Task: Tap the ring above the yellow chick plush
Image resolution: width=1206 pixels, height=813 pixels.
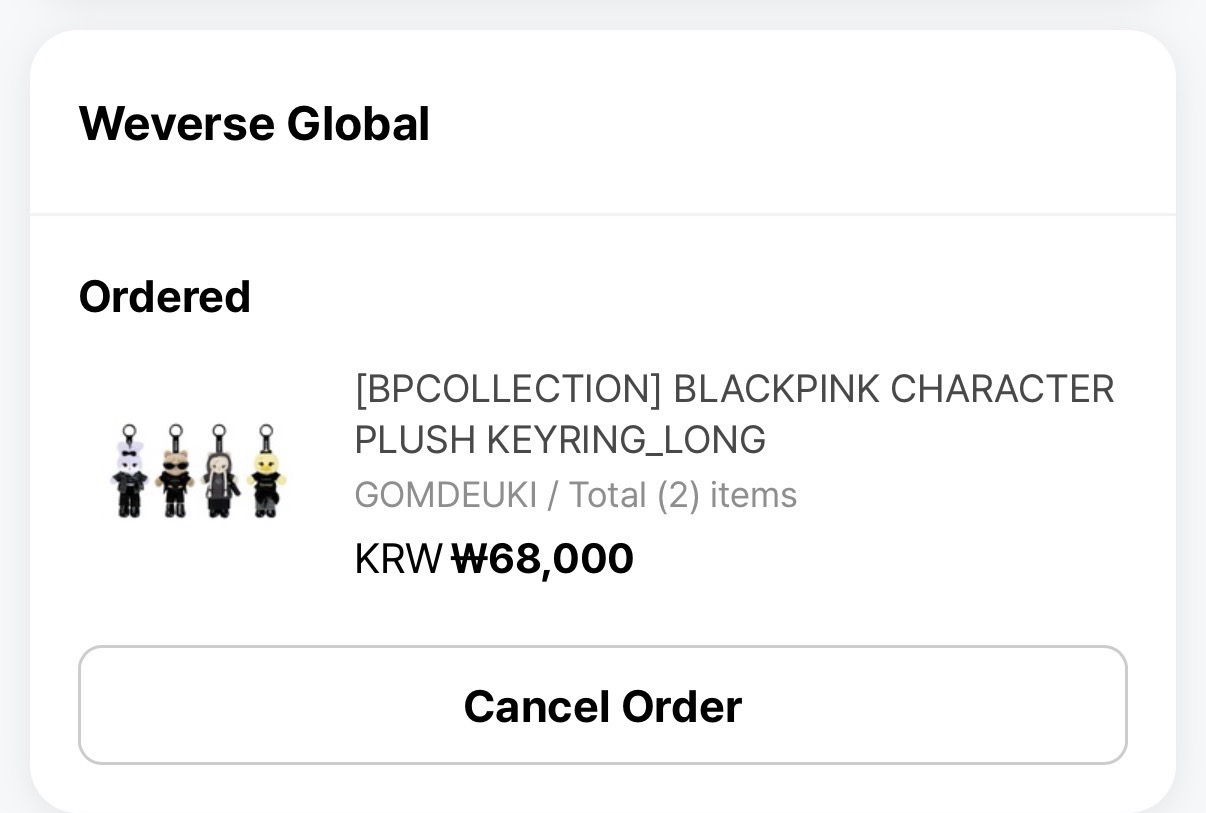Action: tap(266, 432)
